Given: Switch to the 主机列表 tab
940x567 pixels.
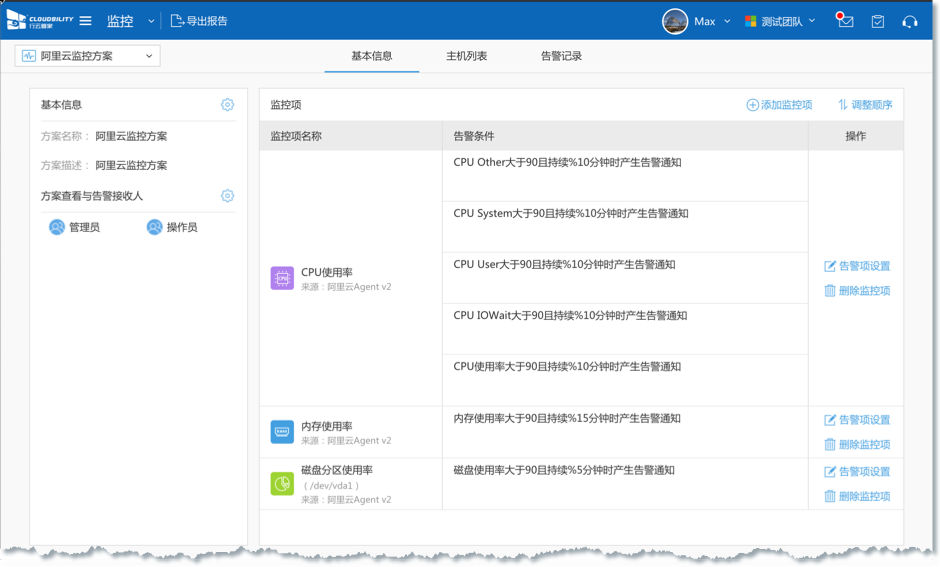Looking at the screenshot, I should (467, 56).
